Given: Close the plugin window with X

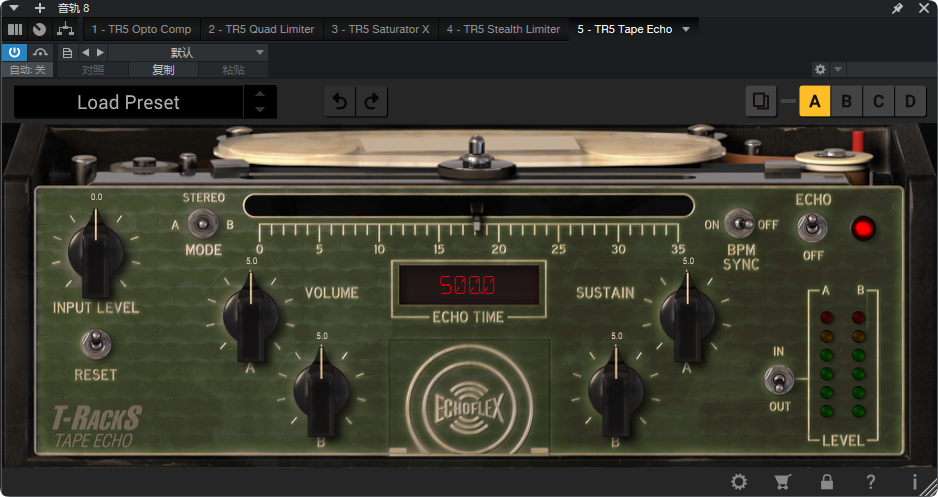Looking at the screenshot, I should [924, 8].
